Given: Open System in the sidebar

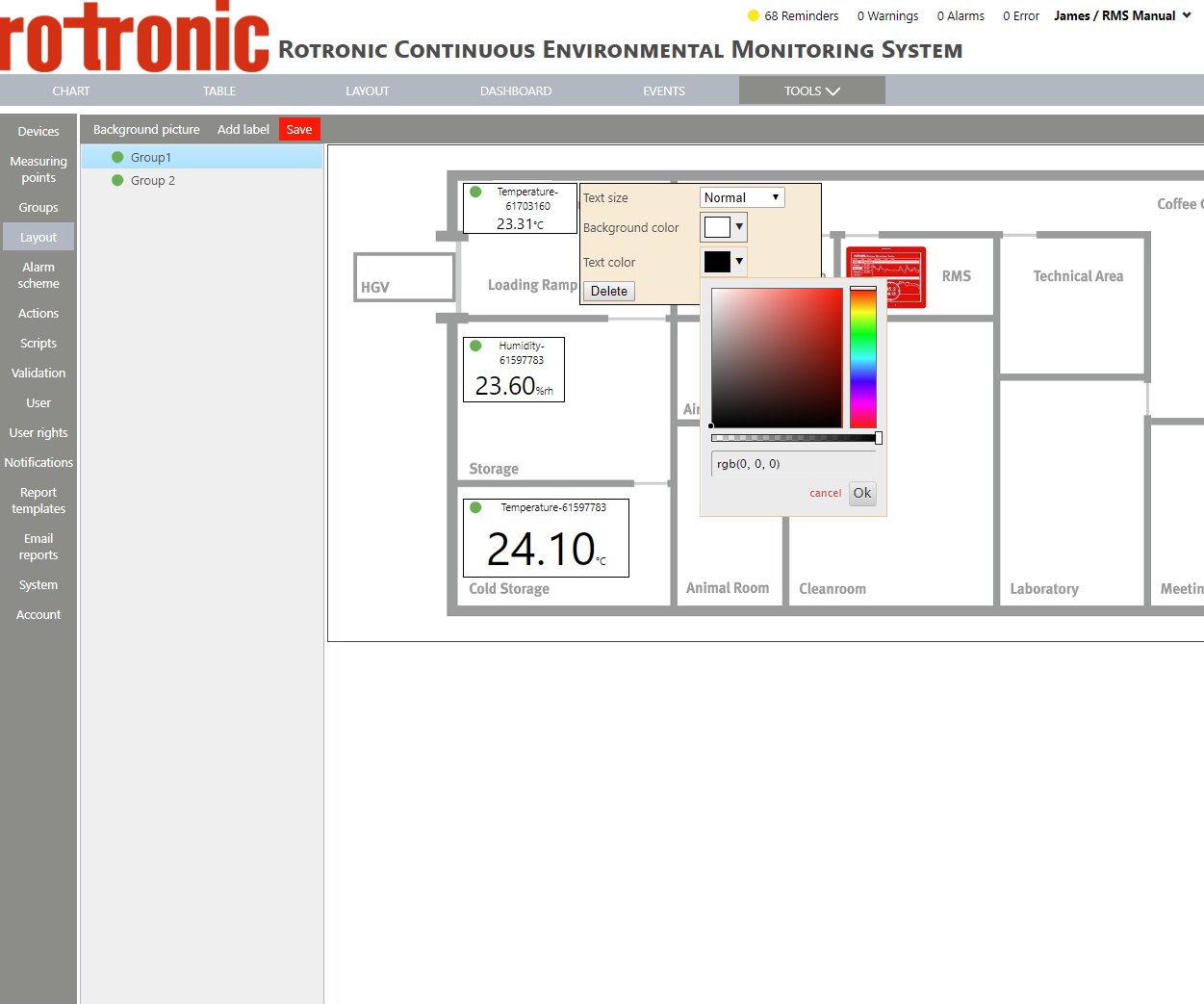Looking at the screenshot, I should tap(38, 584).
